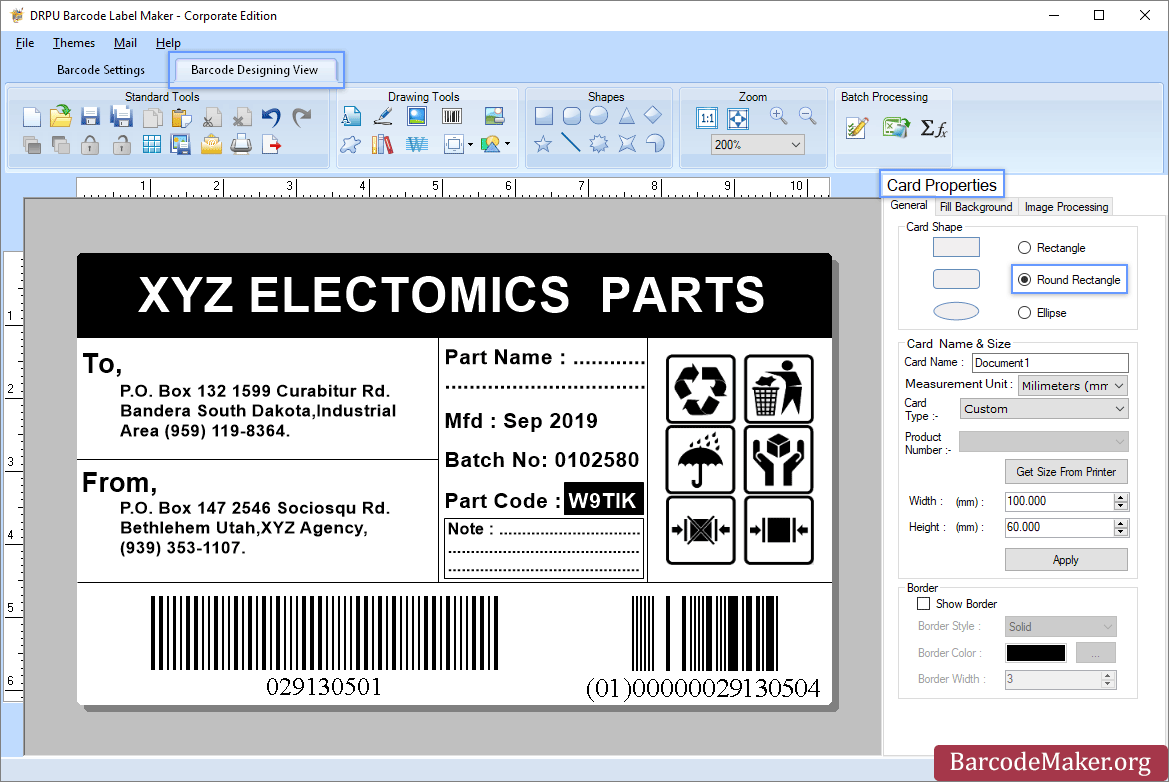Select the Signature pen tool

click(x=383, y=116)
